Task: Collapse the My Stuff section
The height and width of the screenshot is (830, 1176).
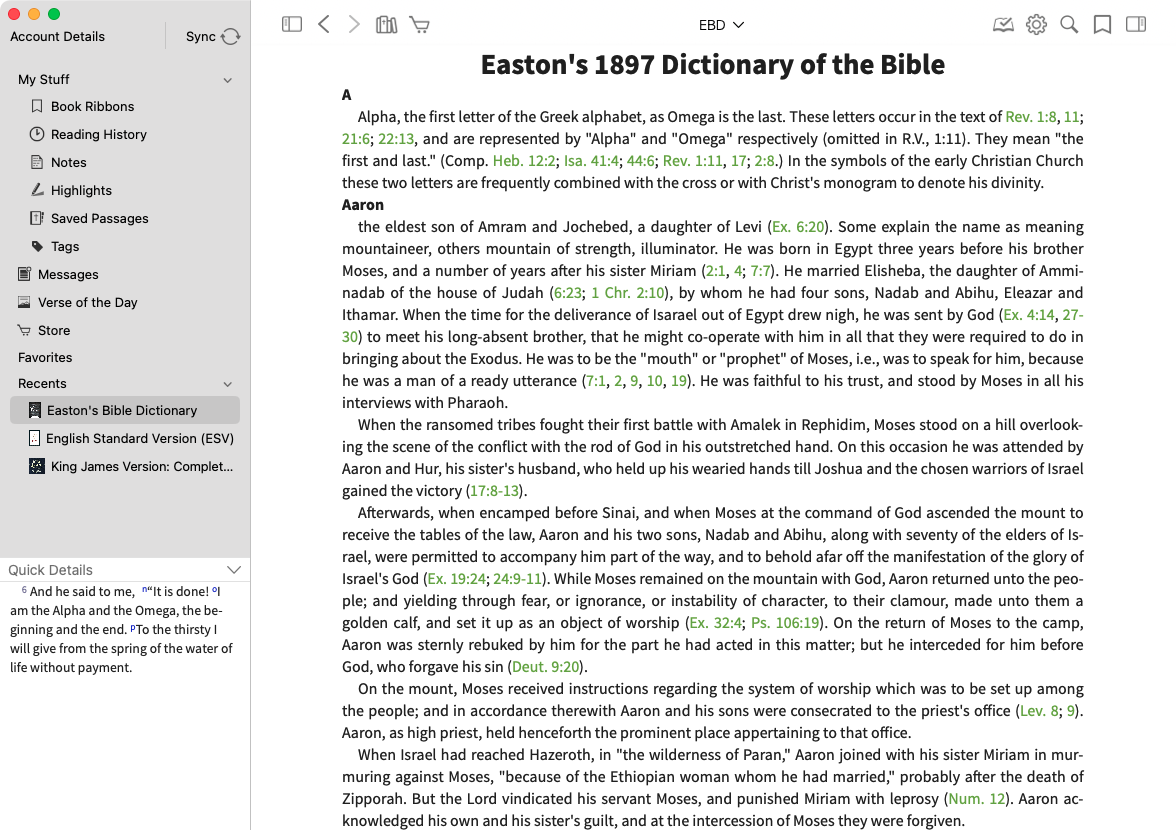Action: 228,80
